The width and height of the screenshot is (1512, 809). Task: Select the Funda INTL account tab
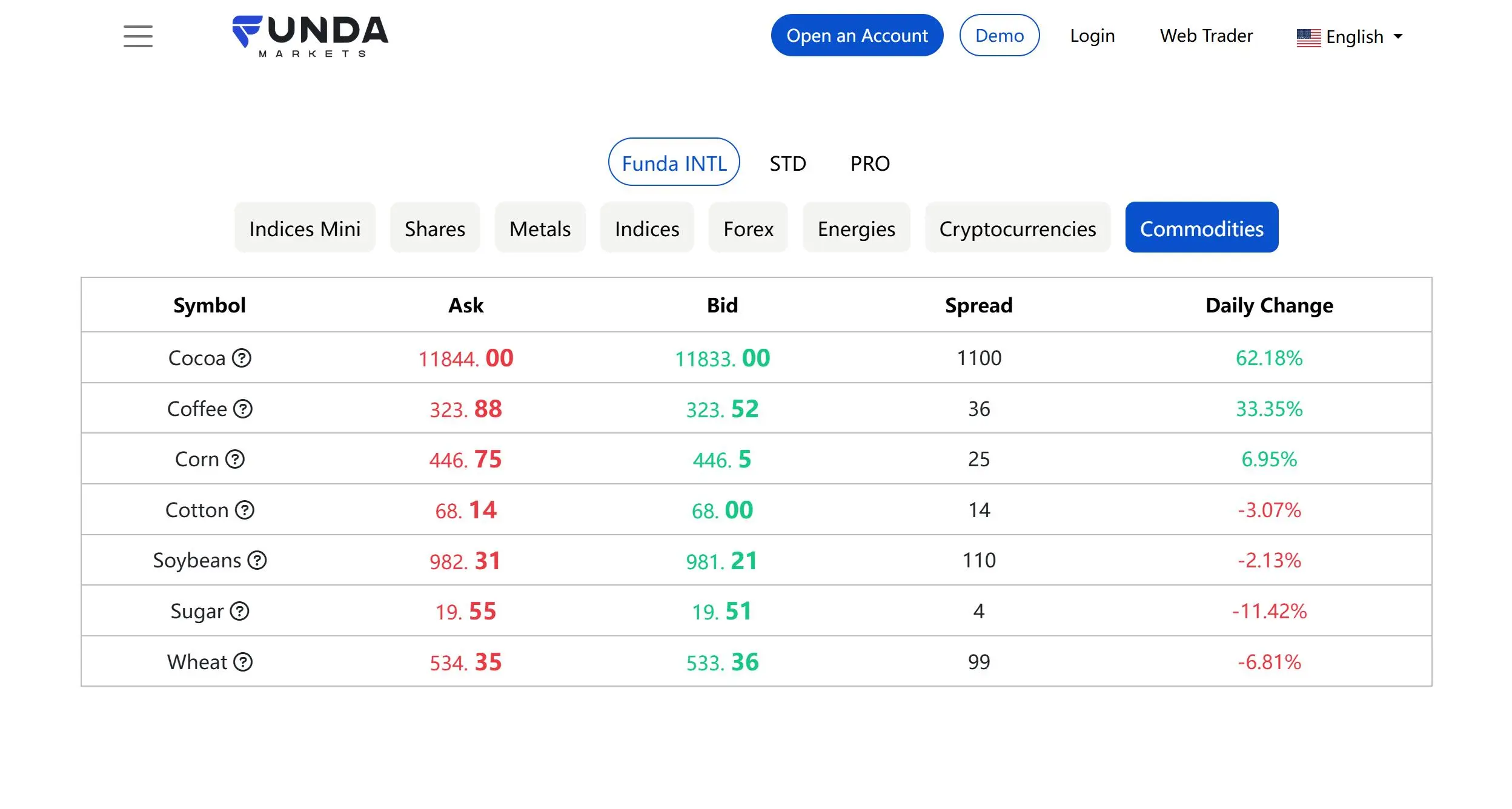[x=674, y=162]
